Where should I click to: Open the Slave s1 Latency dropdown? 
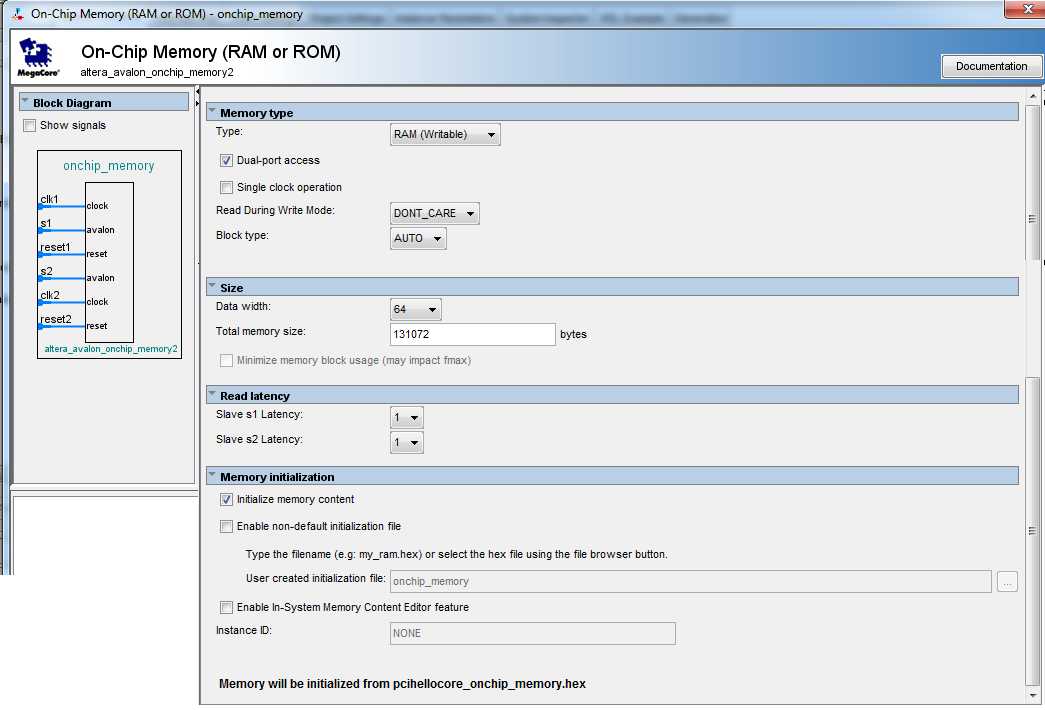click(407, 418)
